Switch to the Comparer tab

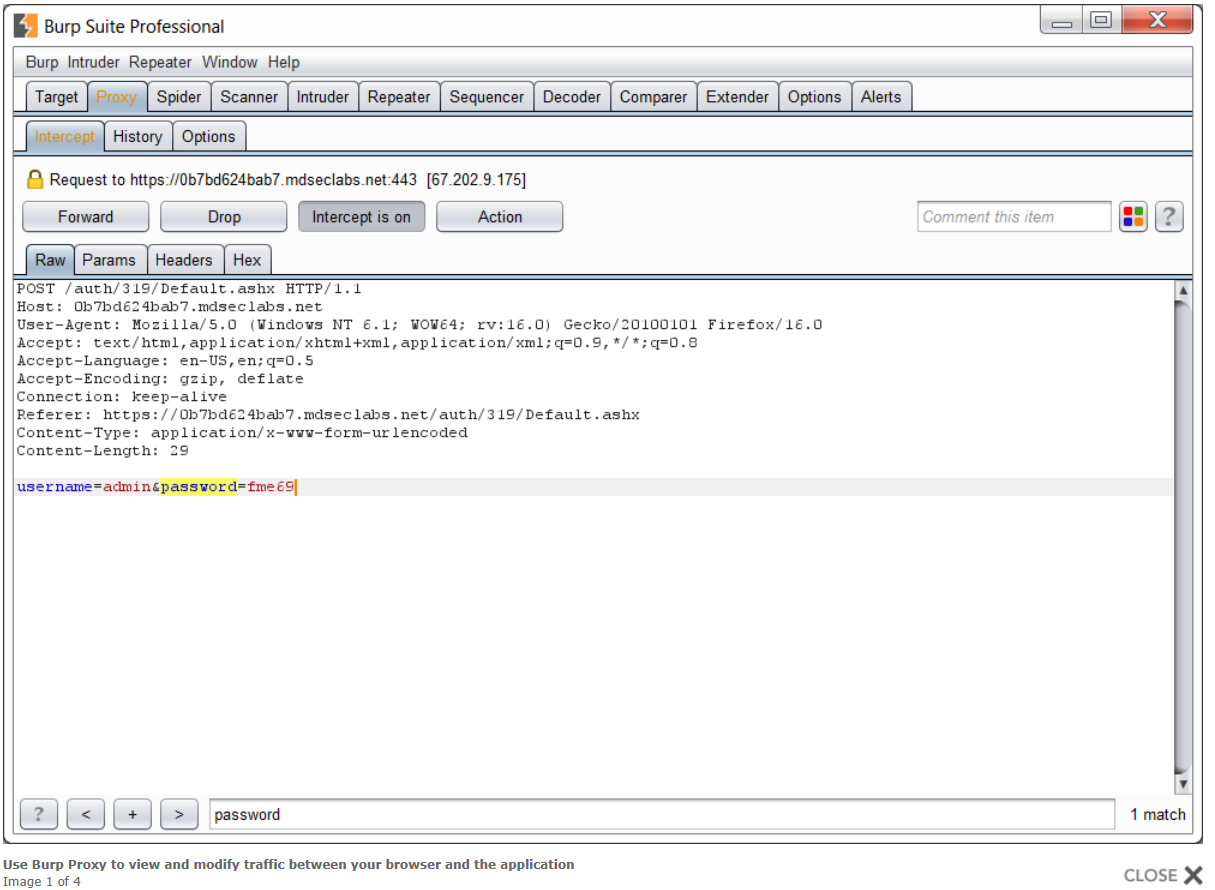pyautogui.click(x=654, y=97)
